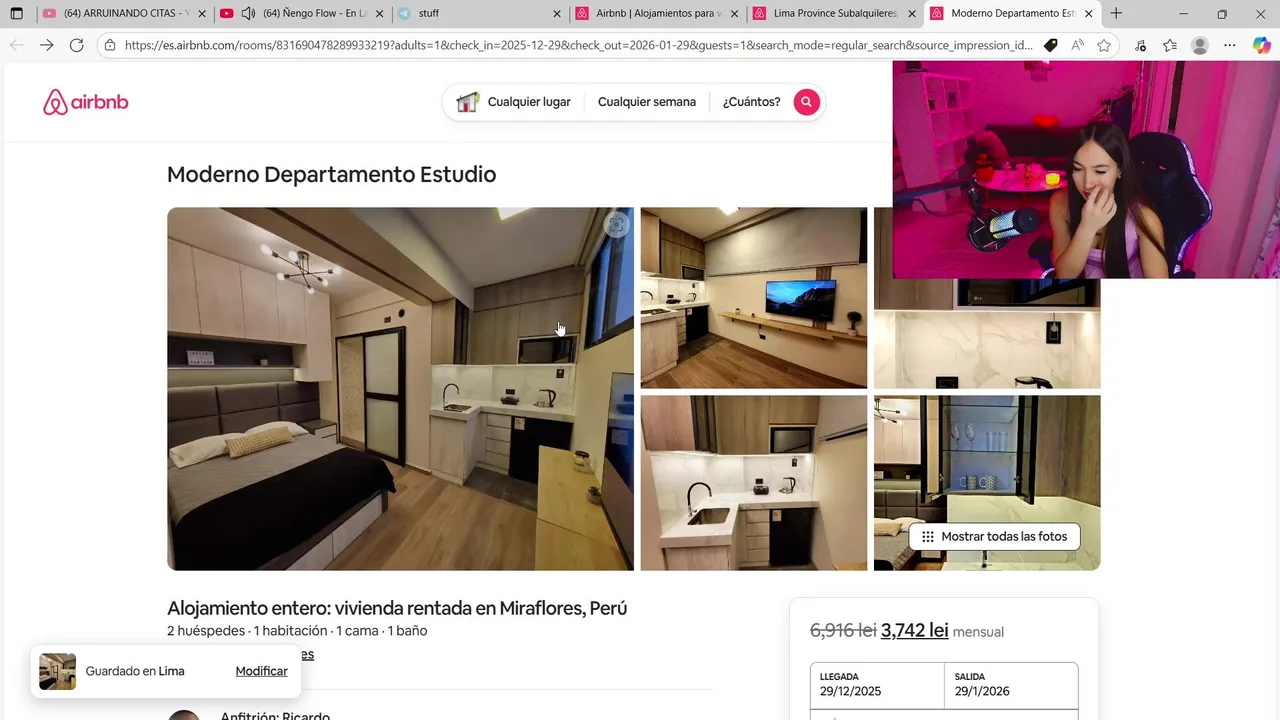Minimize the browser window
Screen dimensions: 1280x720
(x=1184, y=14)
